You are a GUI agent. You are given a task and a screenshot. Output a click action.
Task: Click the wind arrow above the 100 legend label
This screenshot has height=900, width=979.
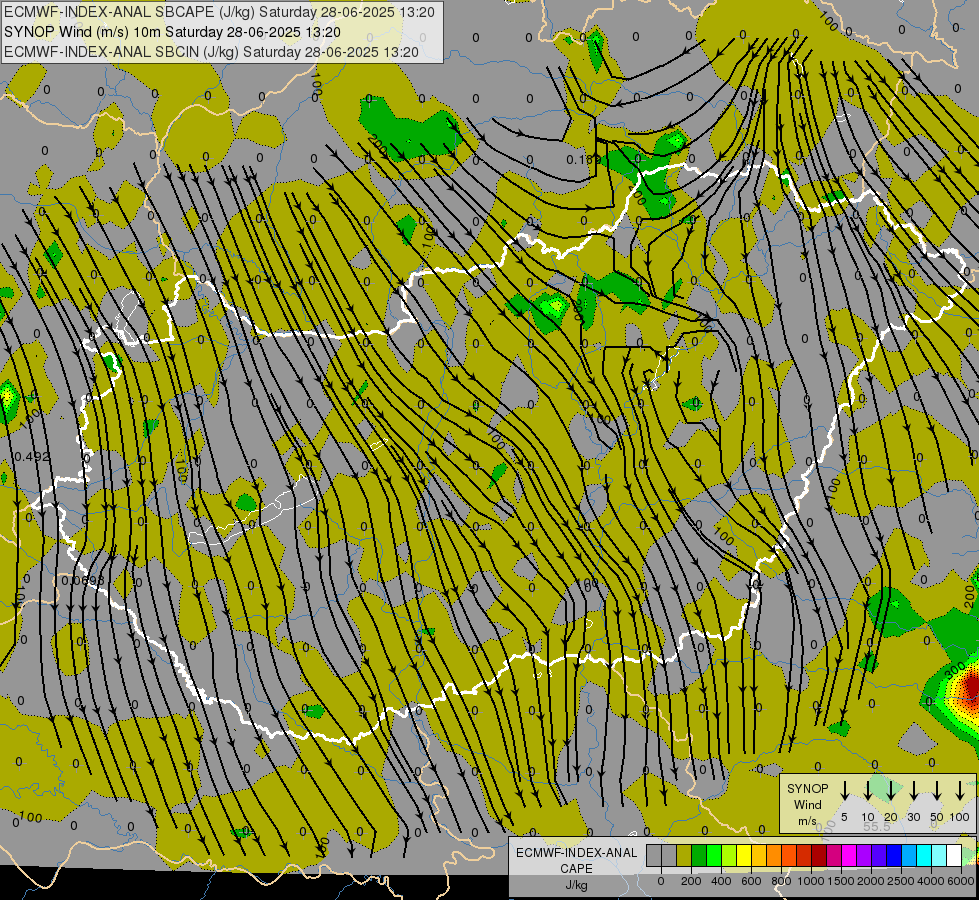[x=960, y=791]
